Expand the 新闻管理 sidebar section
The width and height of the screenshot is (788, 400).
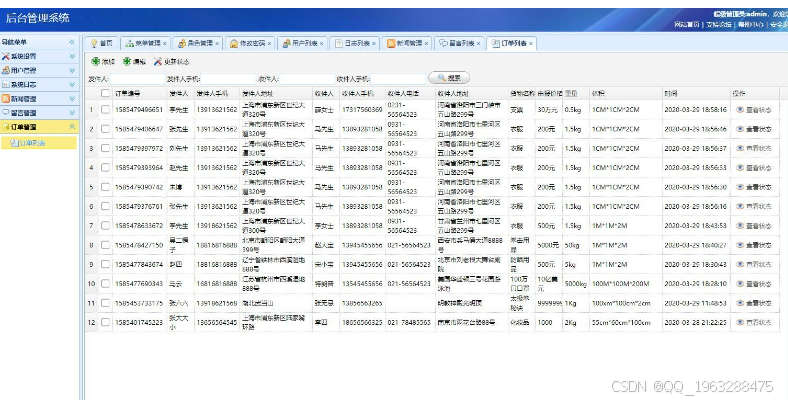pyautogui.click(x=72, y=98)
